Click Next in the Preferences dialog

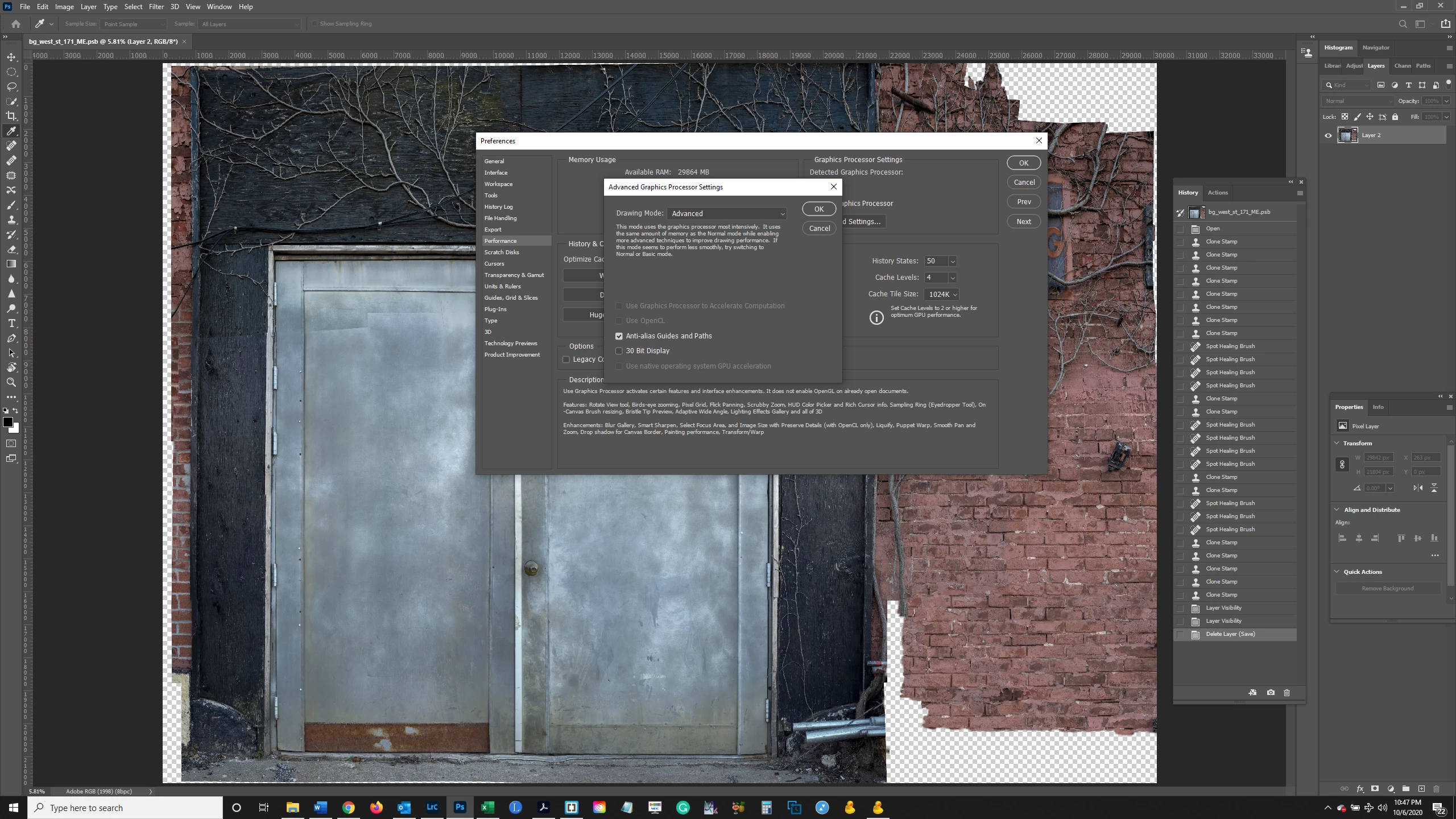pyautogui.click(x=1023, y=221)
